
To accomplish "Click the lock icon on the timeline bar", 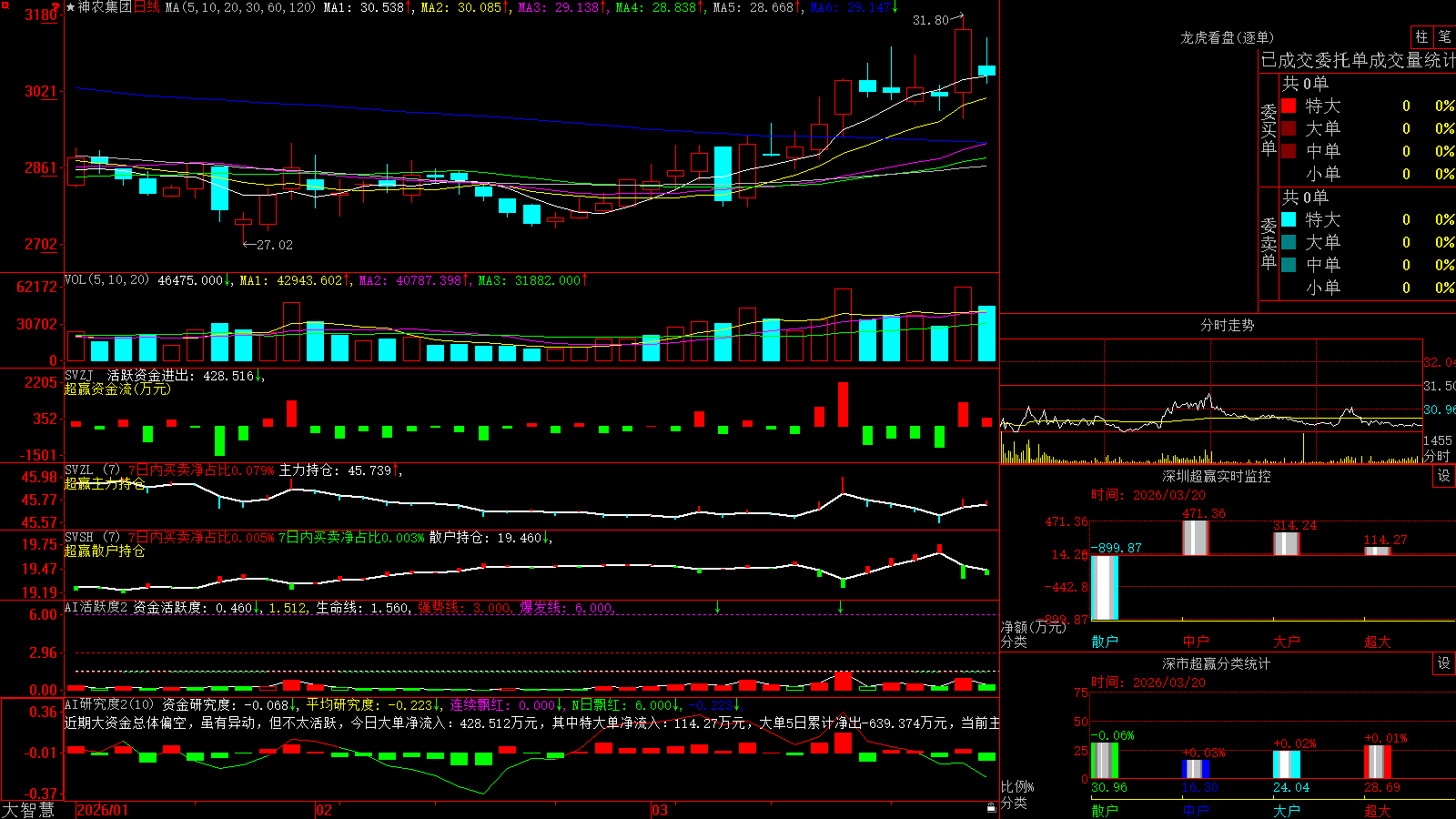I will click(992, 808).
